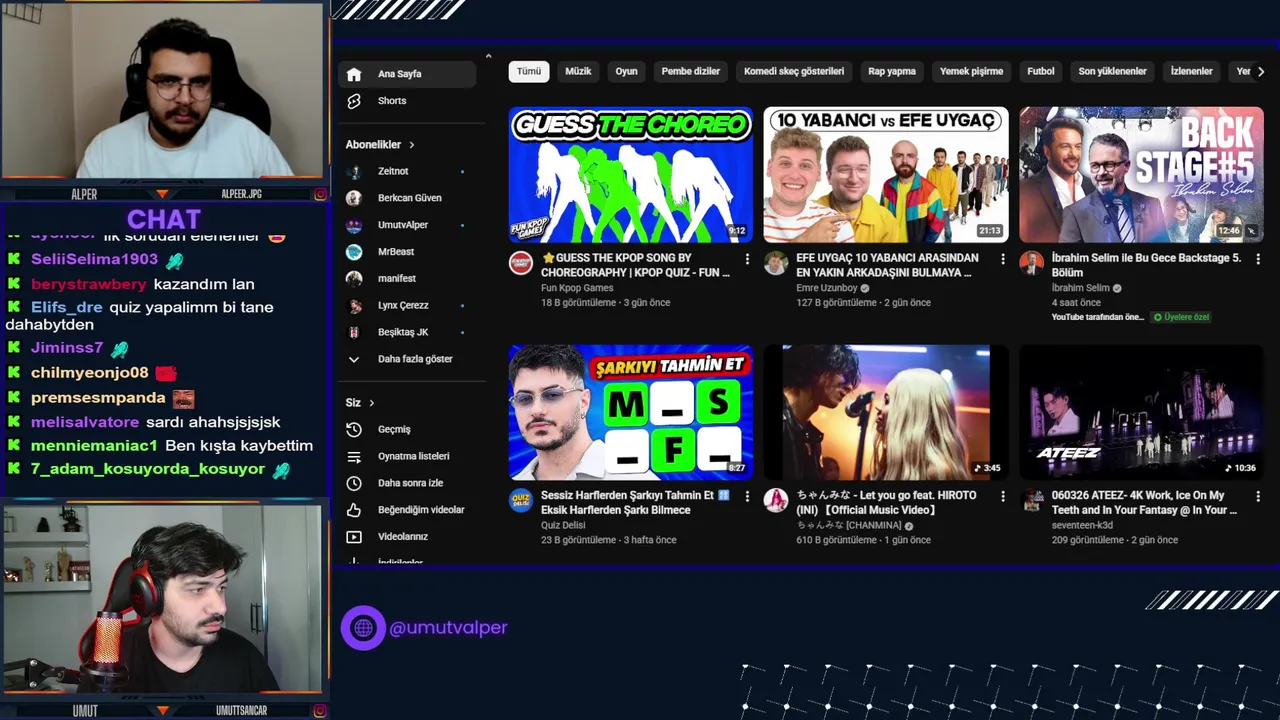The height and width of the screenshot is (720, 1280).
Task: Open options menu for ATEEZ video
Action: tap(1258, 496)
